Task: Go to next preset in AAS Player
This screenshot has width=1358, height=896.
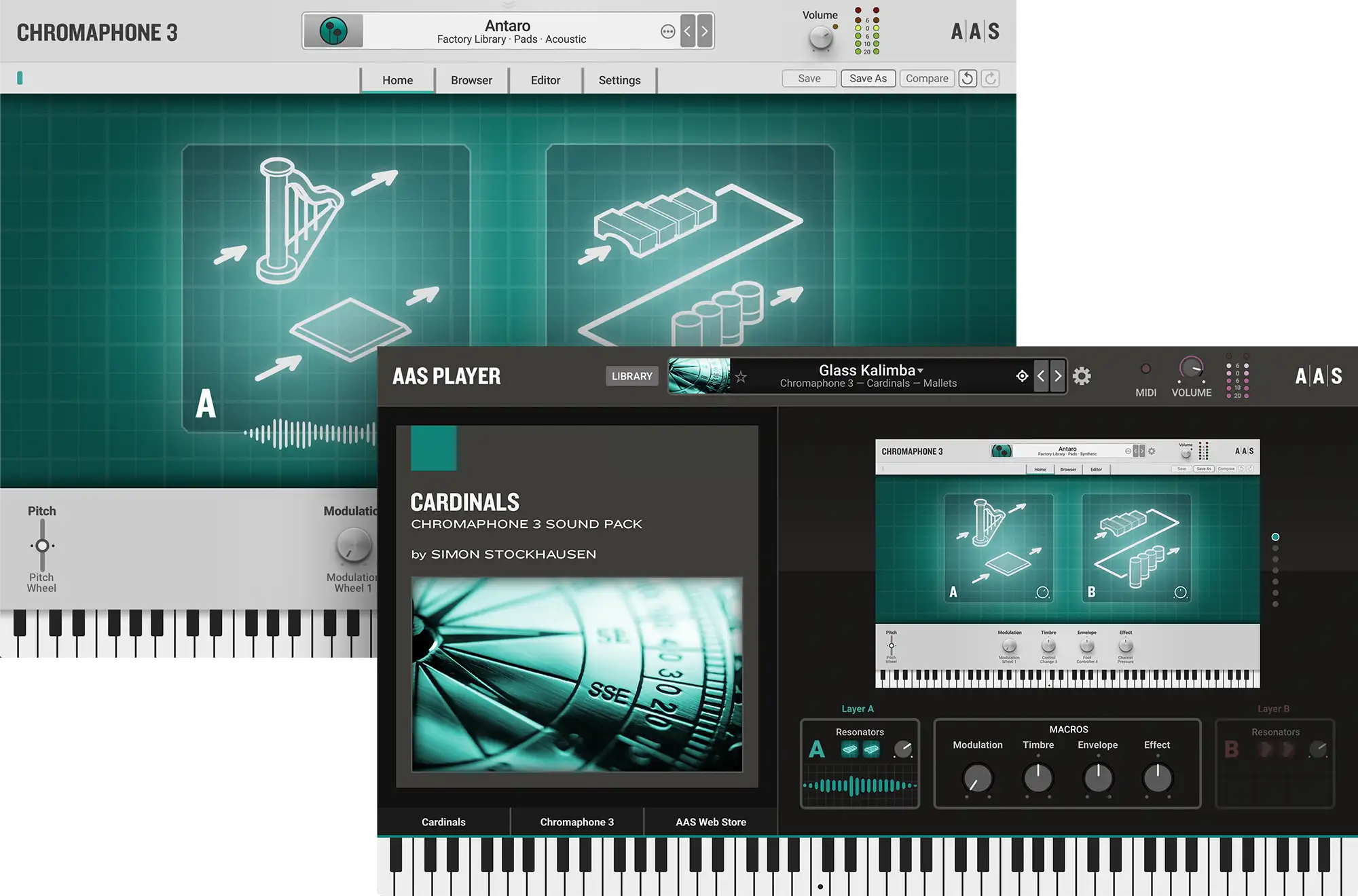Action: [1058, 376]
